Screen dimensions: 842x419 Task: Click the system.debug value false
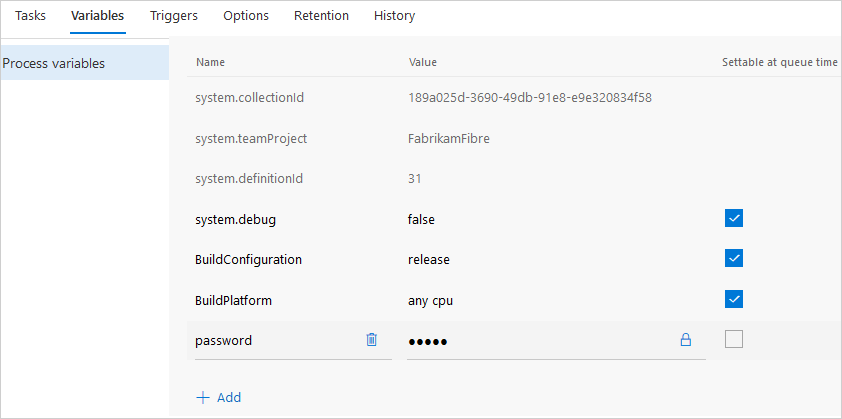click(422, 219)
